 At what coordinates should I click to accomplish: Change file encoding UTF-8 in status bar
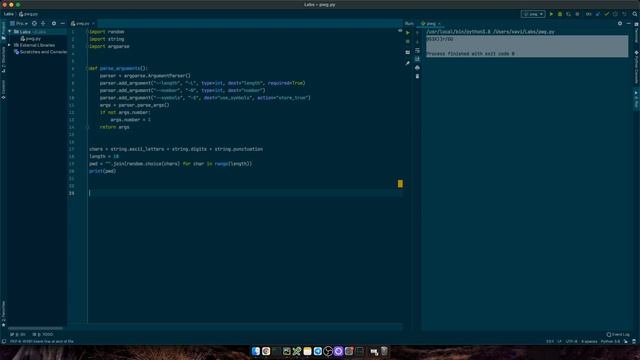[571, 341]
